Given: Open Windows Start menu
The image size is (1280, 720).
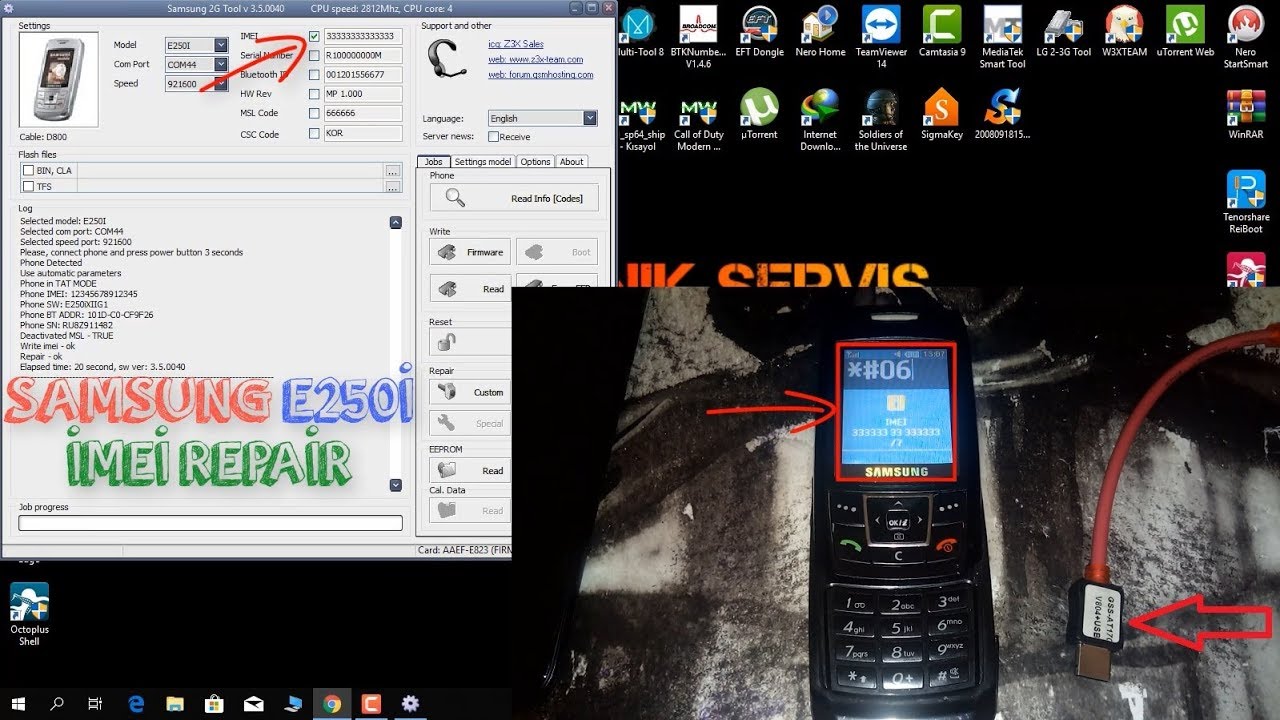Looking at the screenshot, I should click(18, 704).
